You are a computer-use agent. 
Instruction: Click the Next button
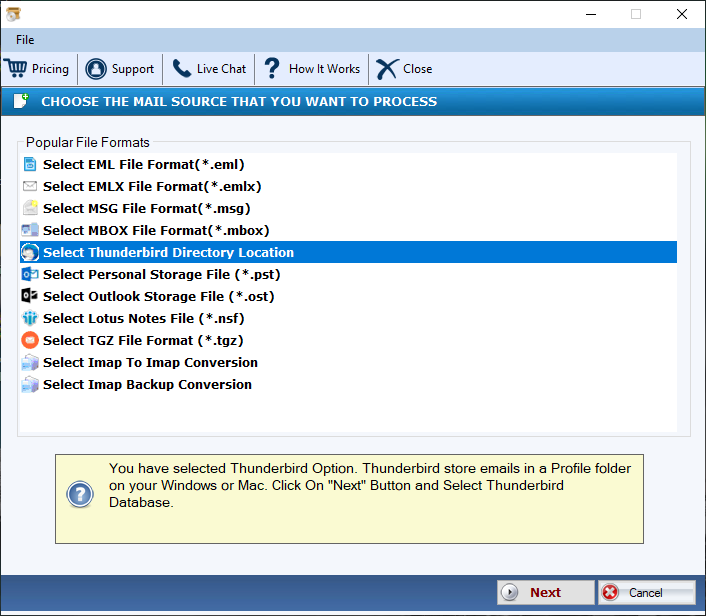pyautogui.click(x=546, y=592)
